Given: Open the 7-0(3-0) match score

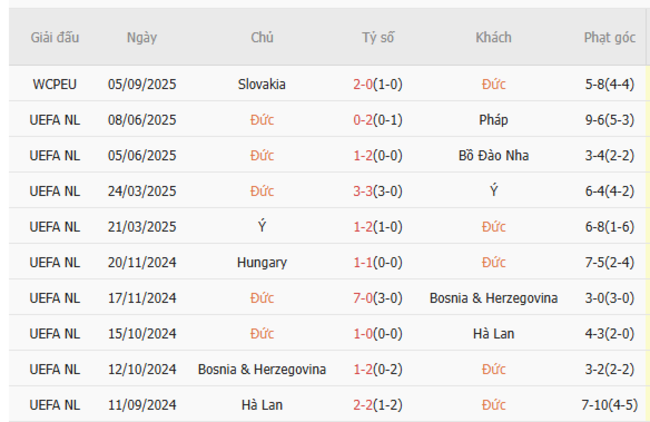Looking at the screenshot, I should (x=378, y=298).
